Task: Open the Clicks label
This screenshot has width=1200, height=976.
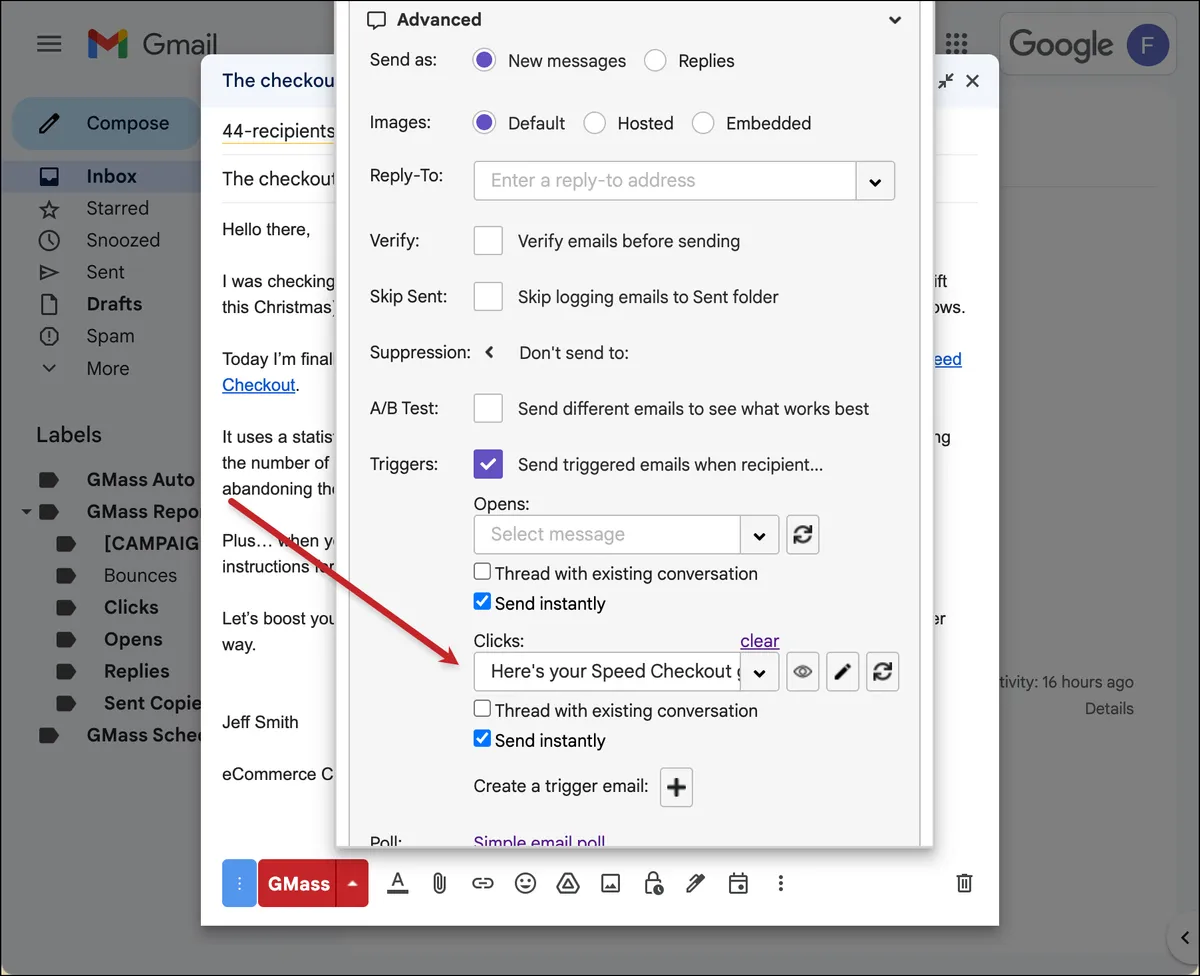Action: (x=131, y=607)
